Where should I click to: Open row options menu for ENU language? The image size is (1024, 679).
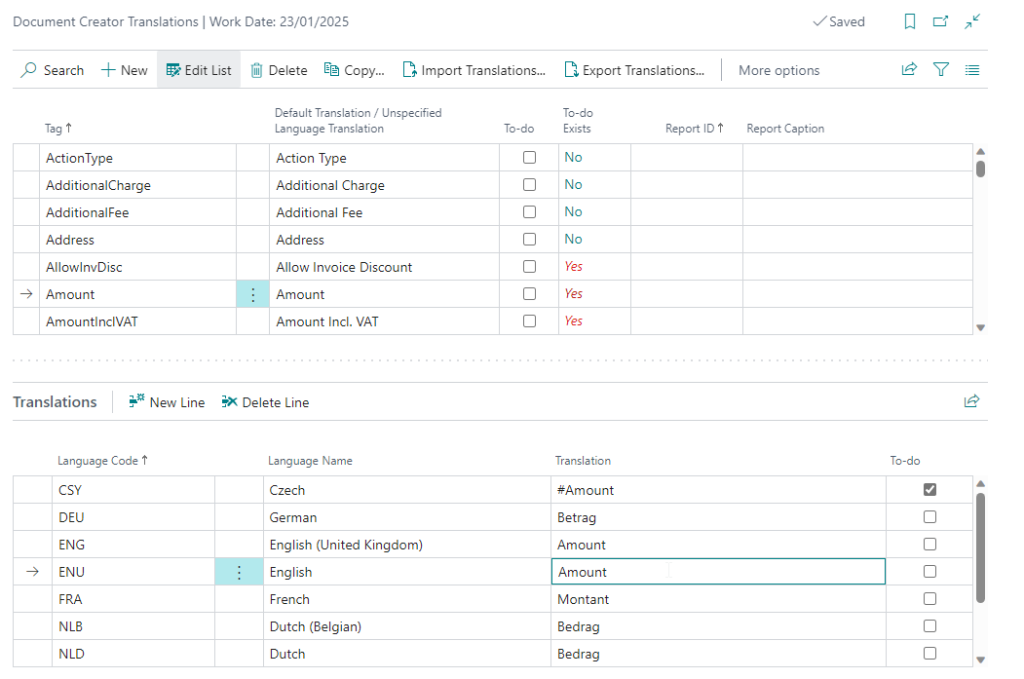click(238, 572)
